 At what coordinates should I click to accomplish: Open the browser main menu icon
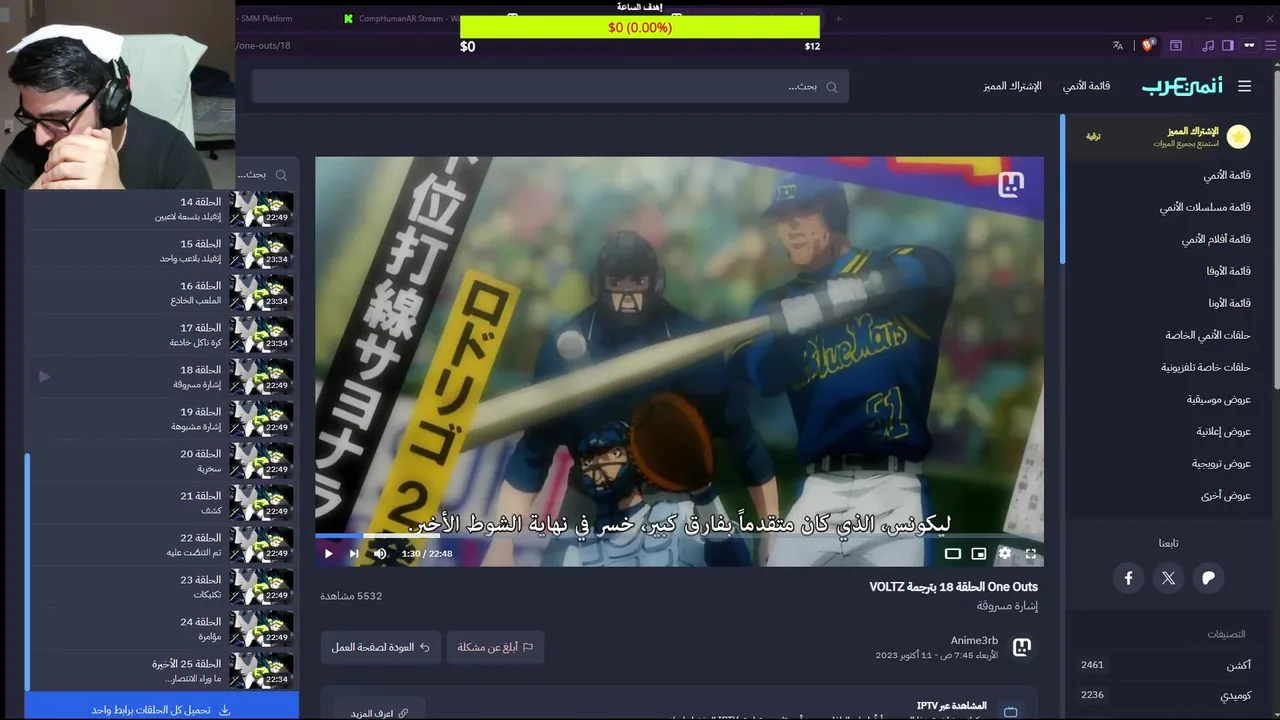coord(1268,45)
